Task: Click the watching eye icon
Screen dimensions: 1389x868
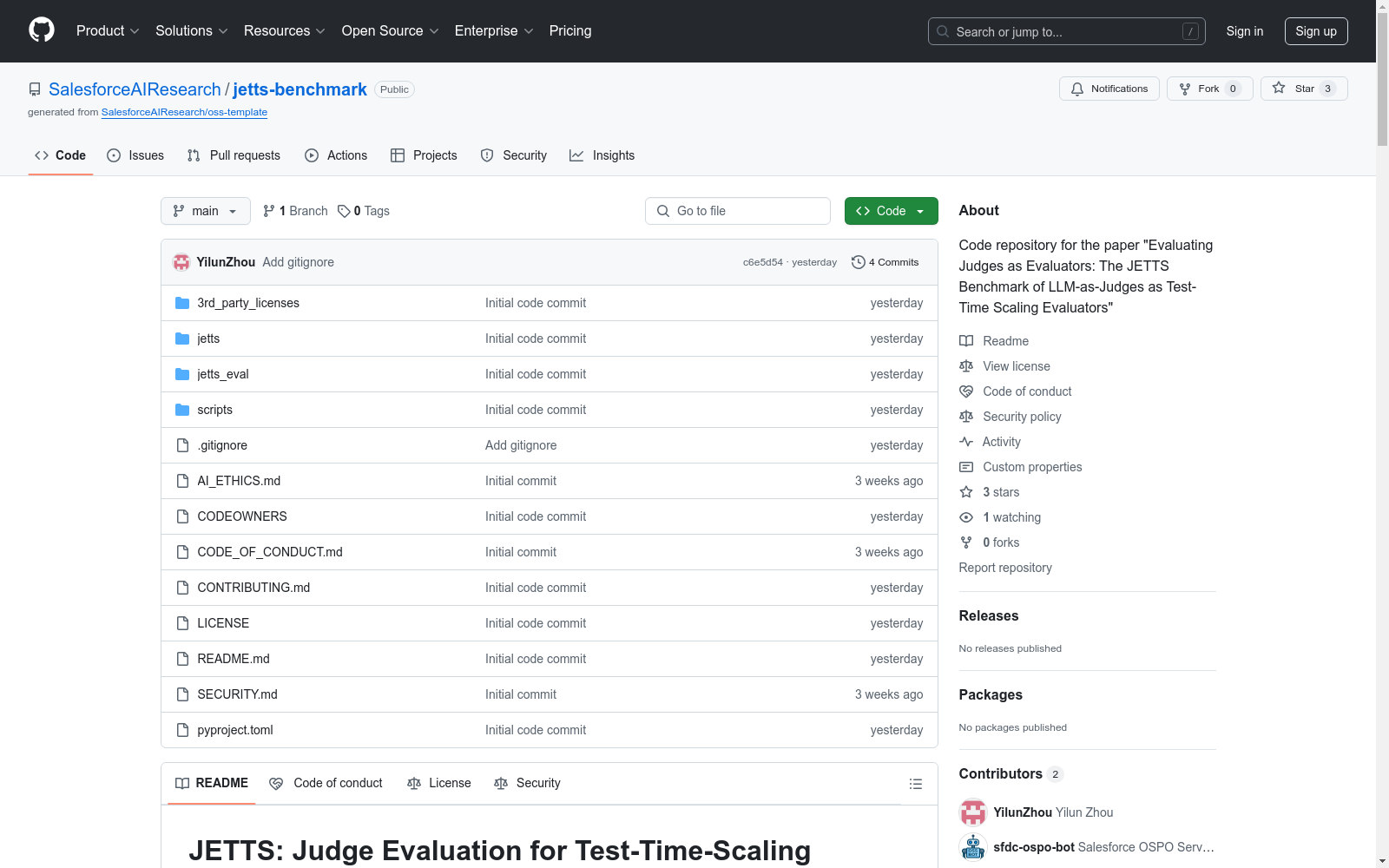Action: 966,517
